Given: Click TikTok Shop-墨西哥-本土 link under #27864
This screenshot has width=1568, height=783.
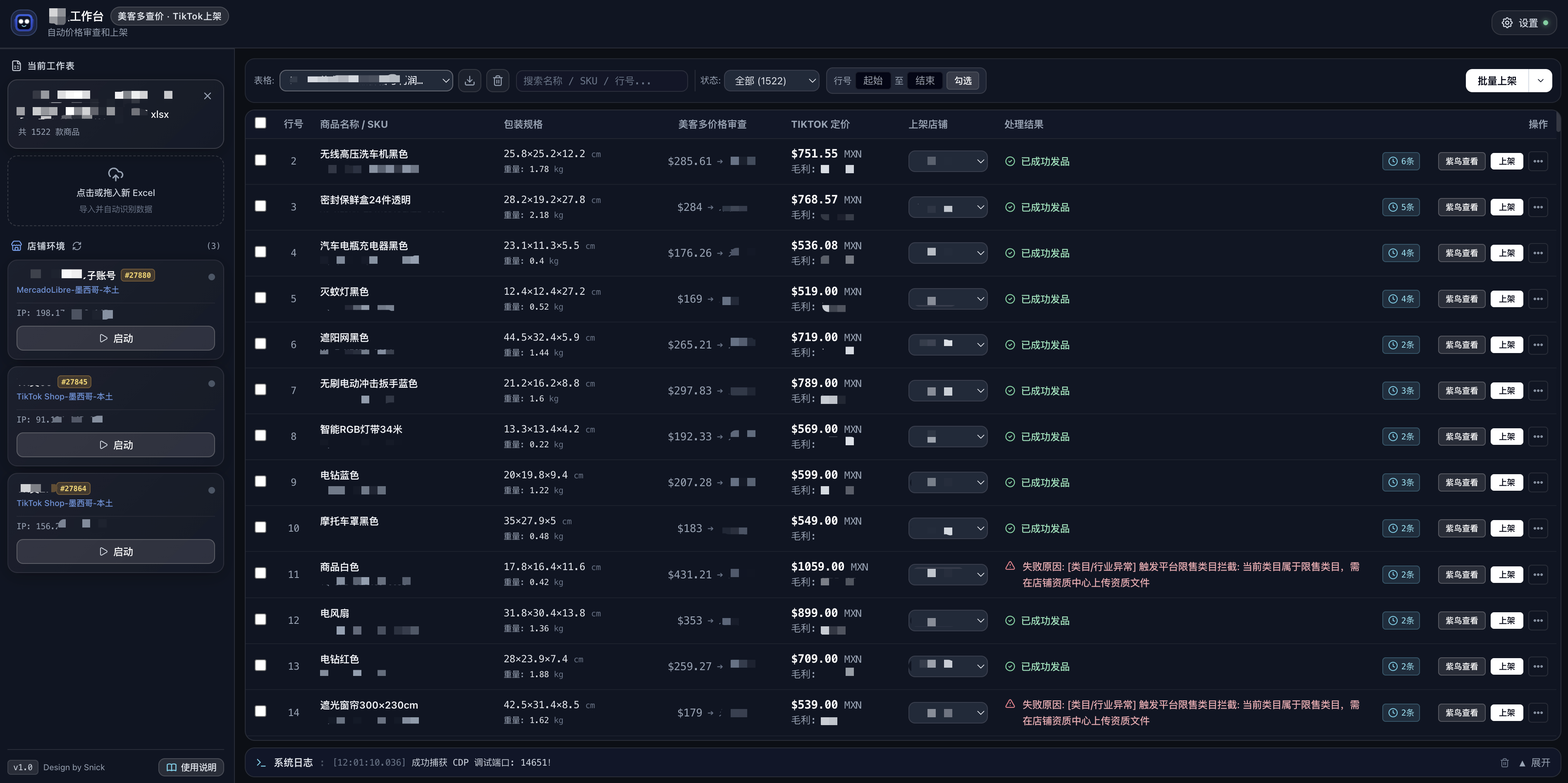Looking at the screenshot, I should click(x=65, y=503).
